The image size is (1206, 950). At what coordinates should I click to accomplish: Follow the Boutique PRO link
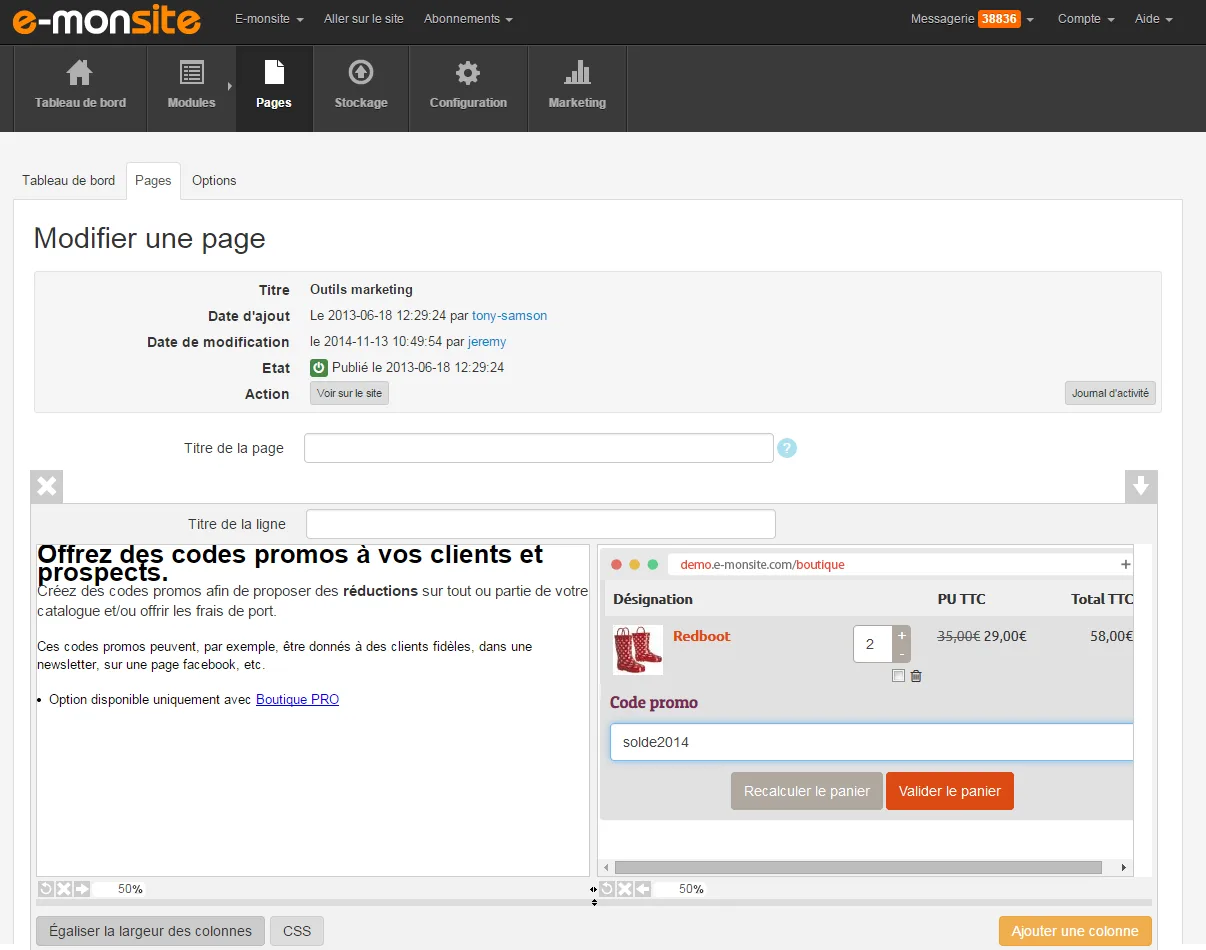pyautogui.click(x=297, y=700)
